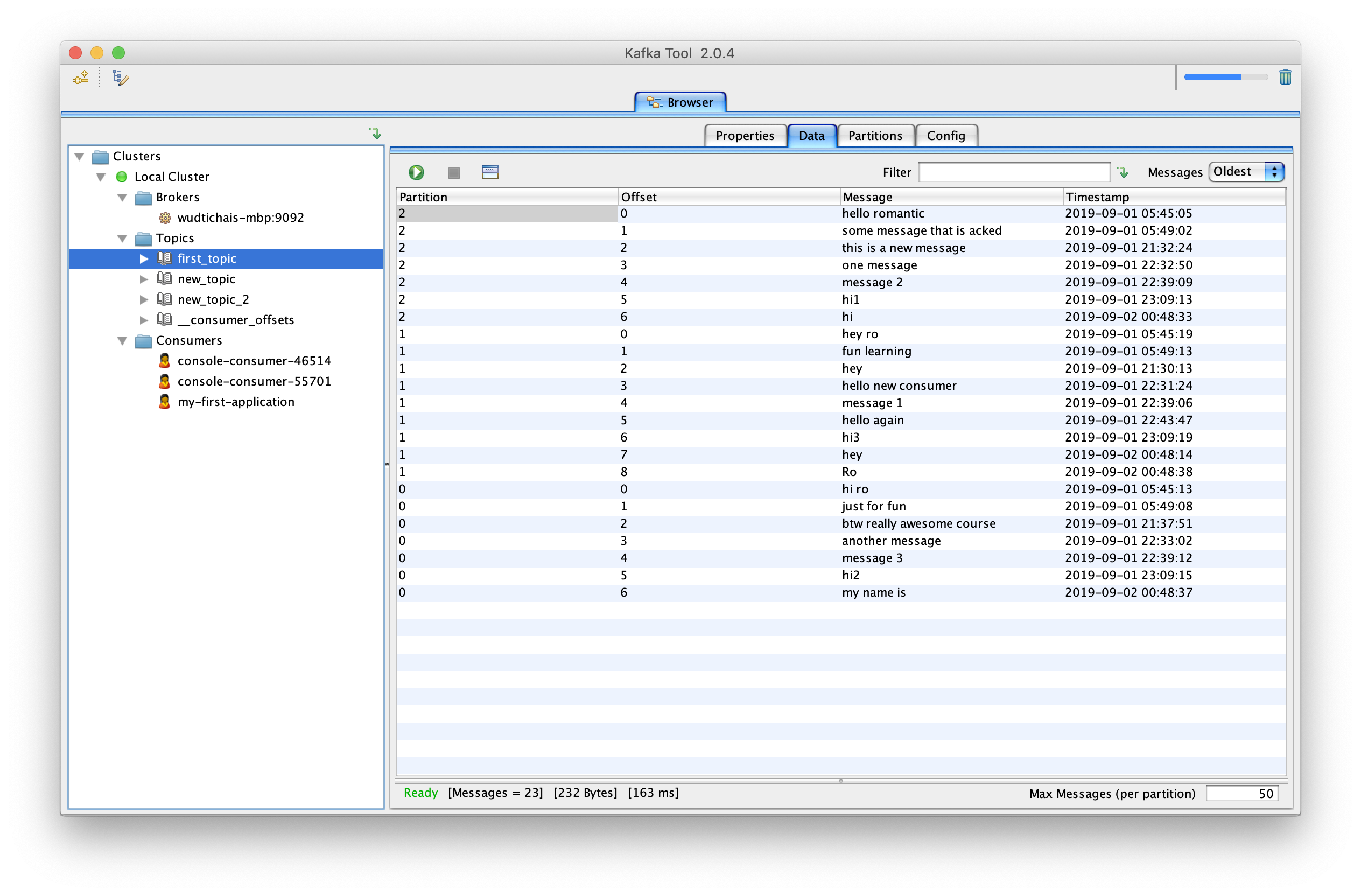Select the 'my name is' message row
This screenshot has height=896, width=1361.
[841, 592]
